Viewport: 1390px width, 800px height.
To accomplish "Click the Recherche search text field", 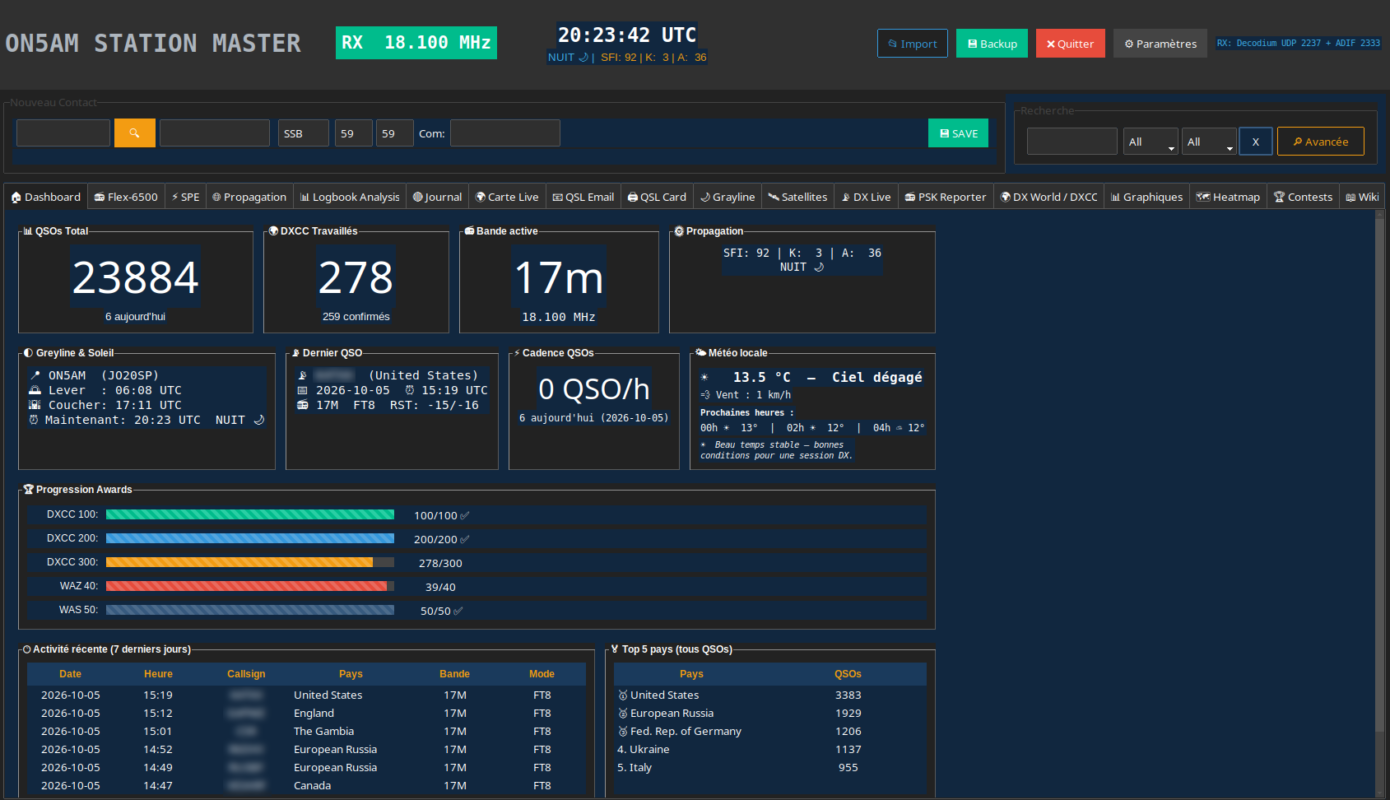I will click(1072, 141).
